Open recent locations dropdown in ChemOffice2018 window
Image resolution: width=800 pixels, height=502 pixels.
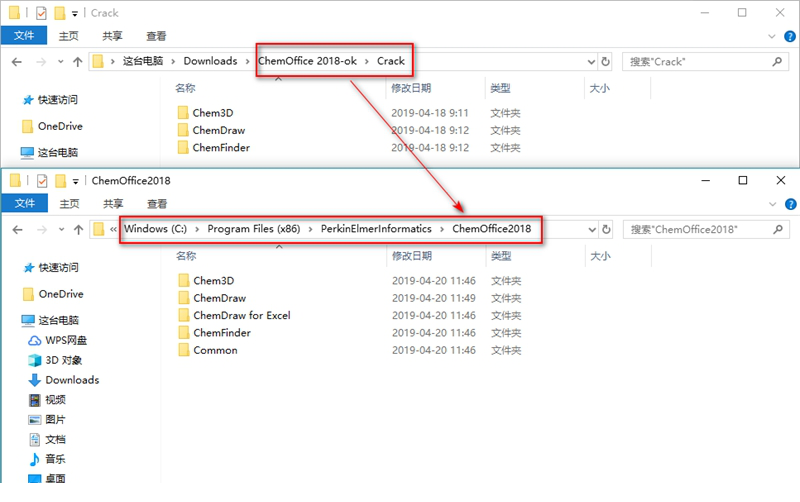click(61, 230)
